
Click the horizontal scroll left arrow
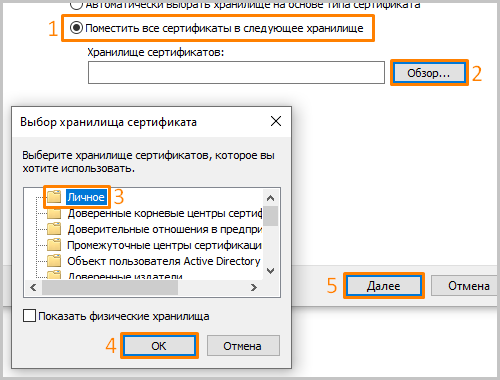click(x=33, y=287)
